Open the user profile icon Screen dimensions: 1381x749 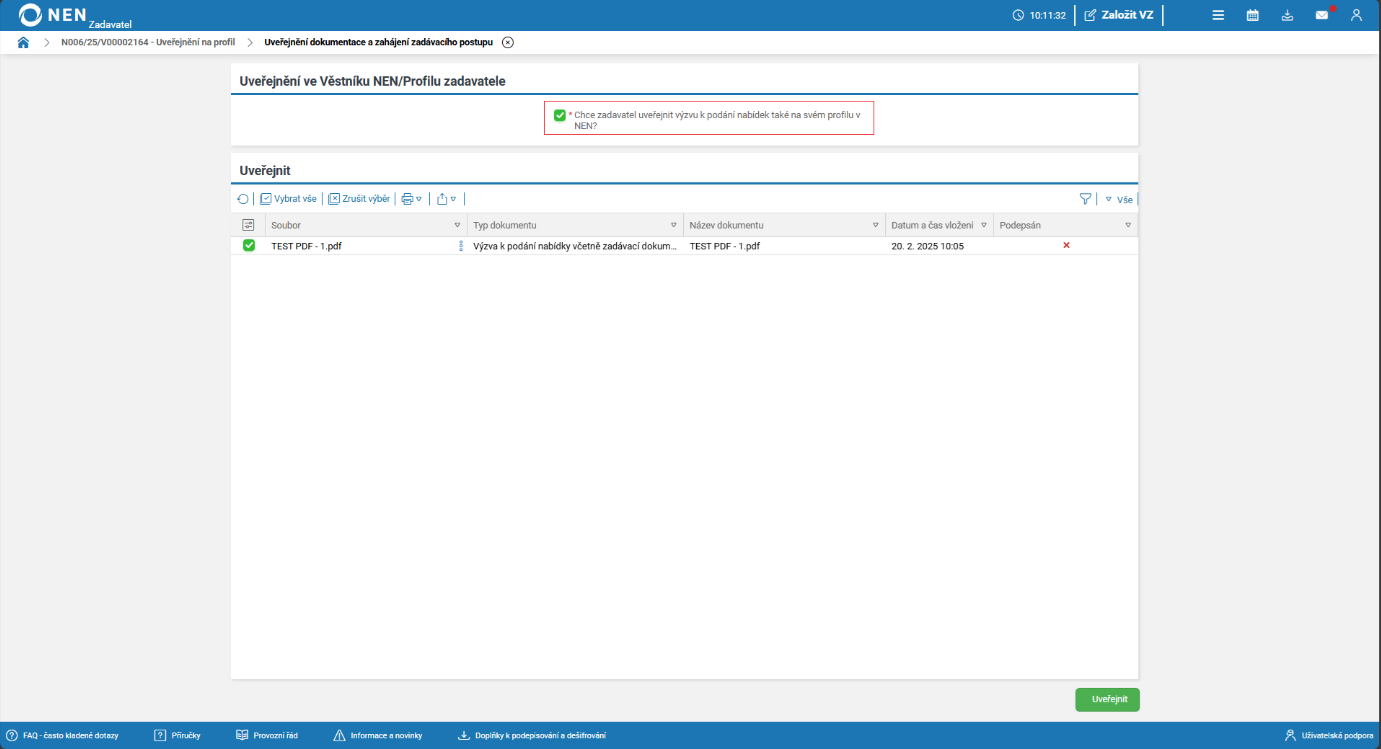click(1356, 15)
